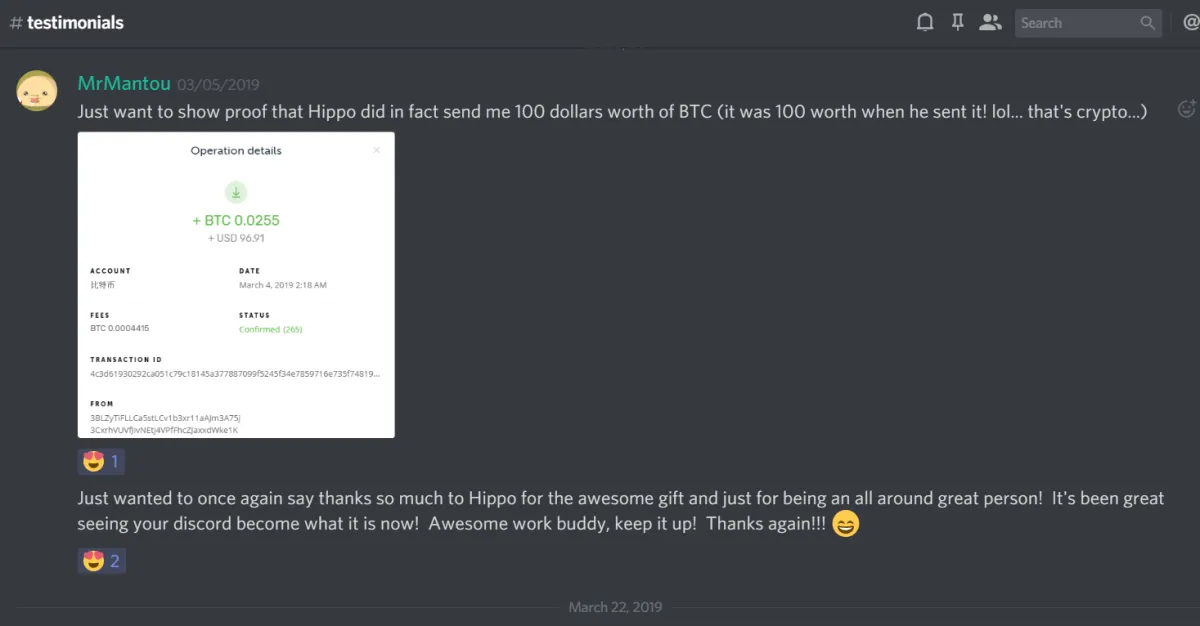Toggle heart-eyes reaction with count 1

101,461
